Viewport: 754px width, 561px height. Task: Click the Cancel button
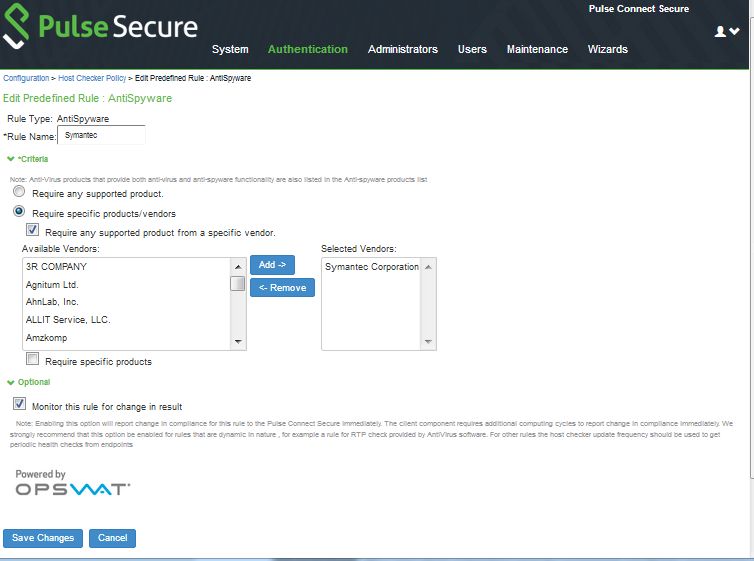tap(113, 538)
